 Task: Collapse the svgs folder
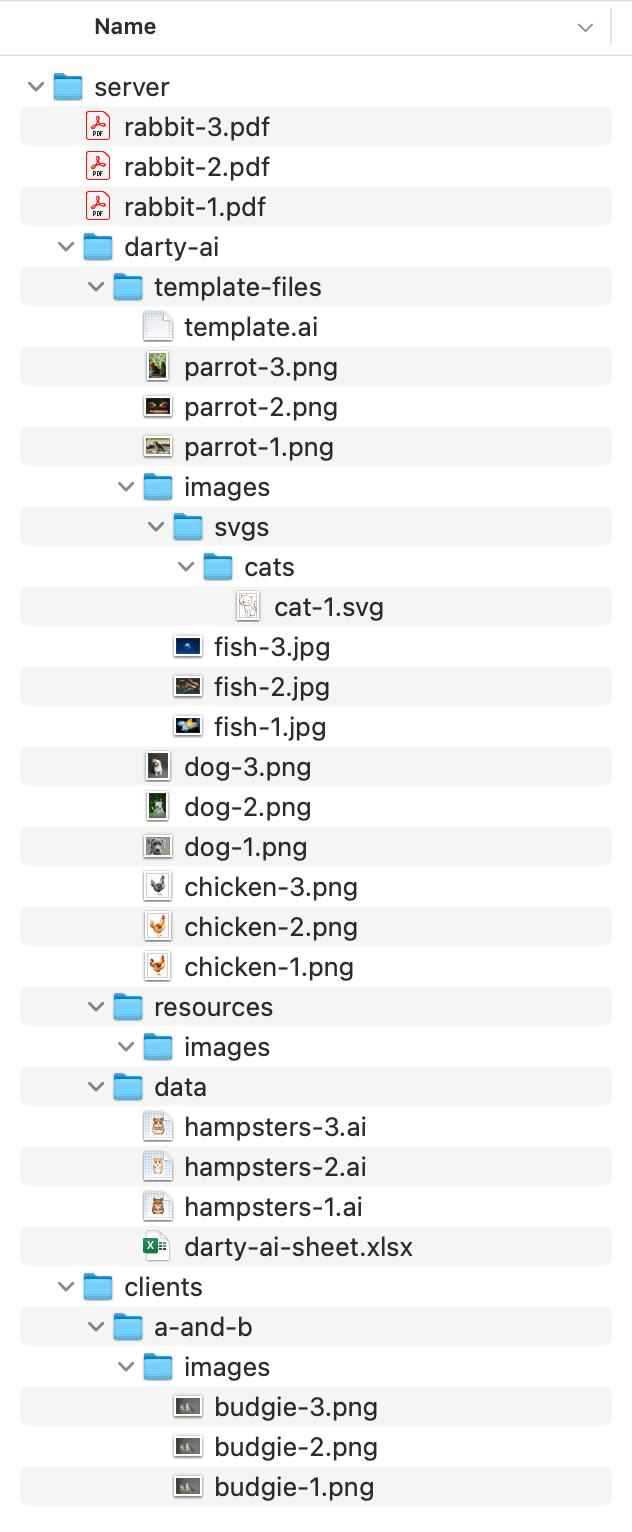pyautogui.click(x=156, y=526)
